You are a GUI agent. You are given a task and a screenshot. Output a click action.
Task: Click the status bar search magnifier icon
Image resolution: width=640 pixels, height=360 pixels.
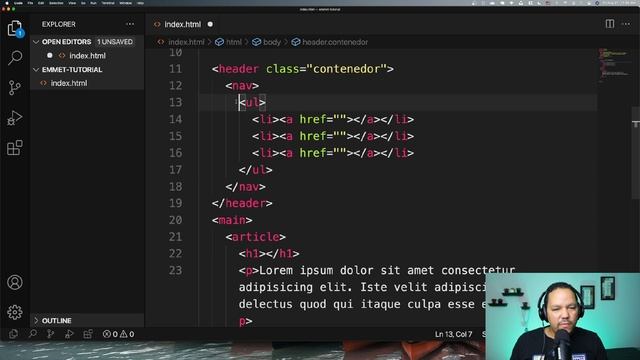click(x=33, y=334)
